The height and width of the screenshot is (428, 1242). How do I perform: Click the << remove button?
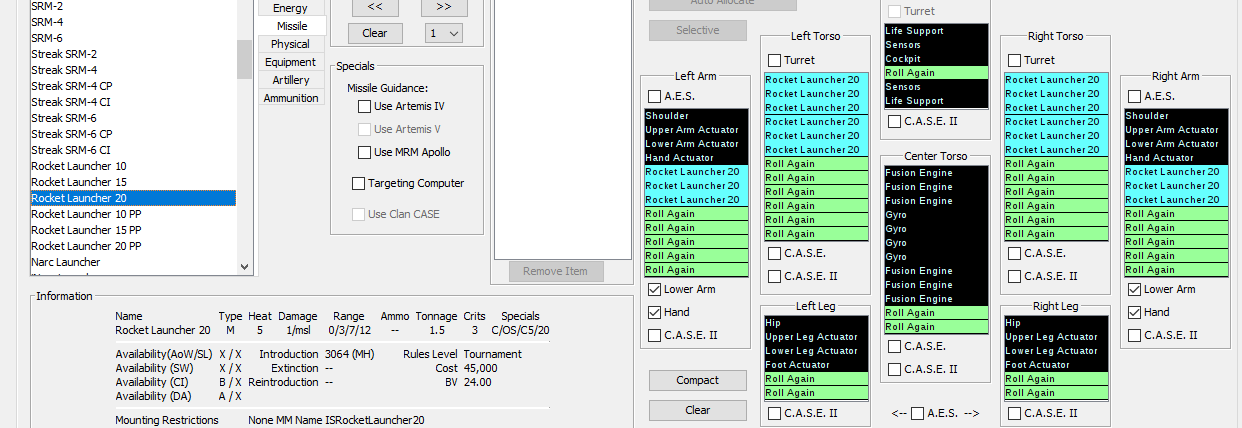coord(375,6)
